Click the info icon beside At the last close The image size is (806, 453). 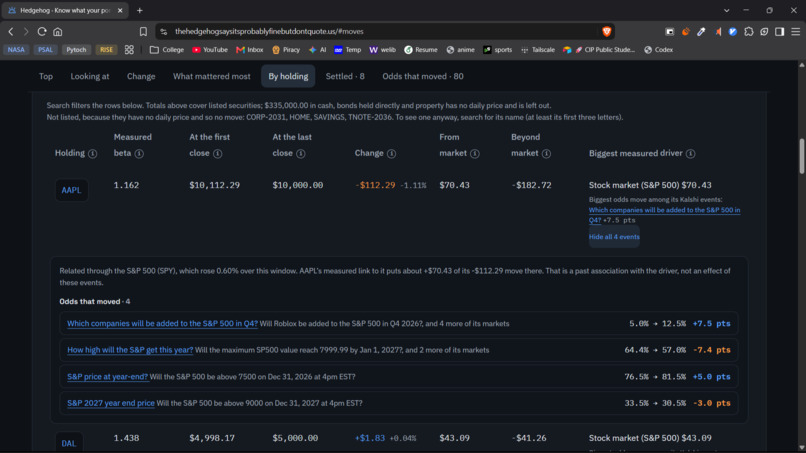pos(301,153)
